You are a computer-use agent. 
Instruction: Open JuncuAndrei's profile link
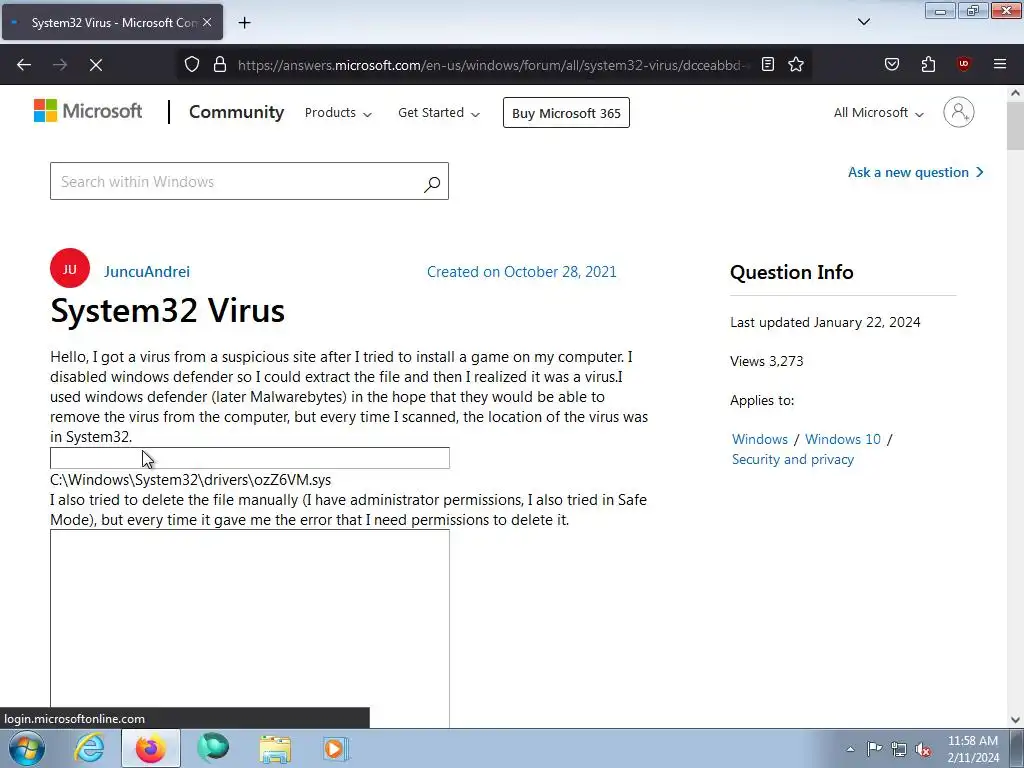pos(147,272)
